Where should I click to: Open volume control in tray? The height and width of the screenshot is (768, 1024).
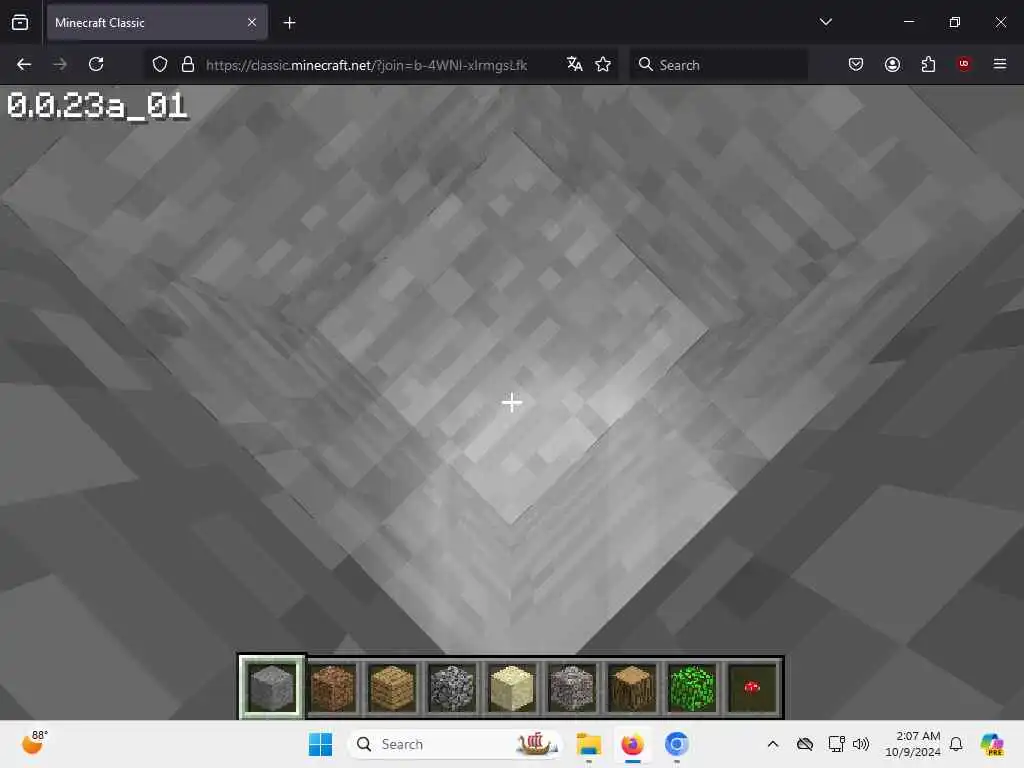[861, 744]
